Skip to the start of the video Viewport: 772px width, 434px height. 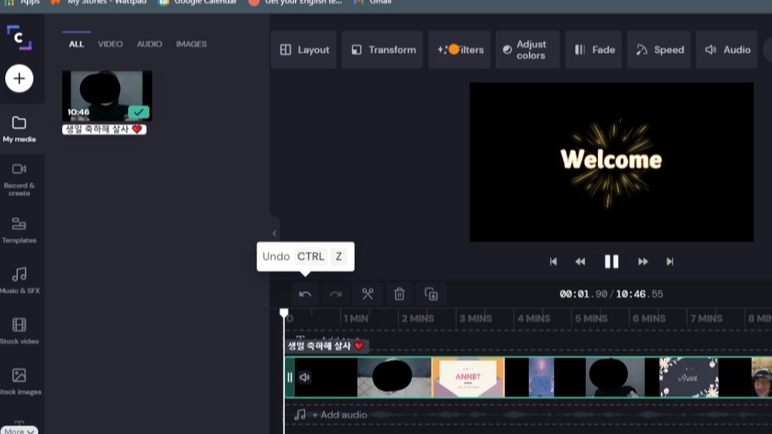[x=553, y=262]
